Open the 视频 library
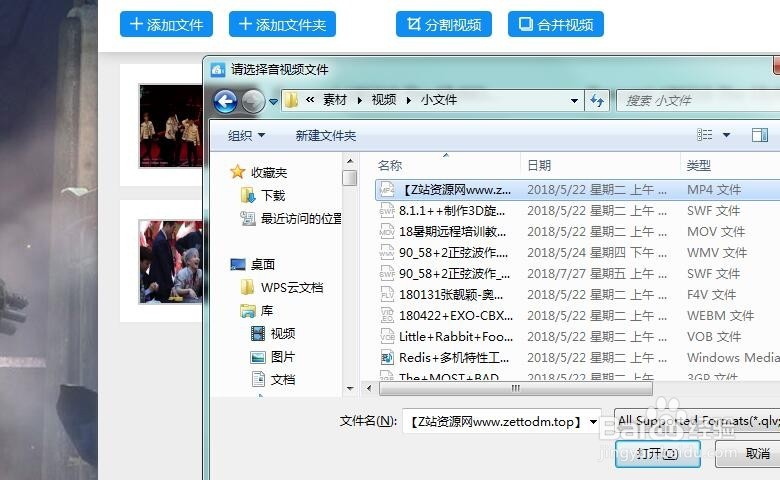 click(273, 333)
